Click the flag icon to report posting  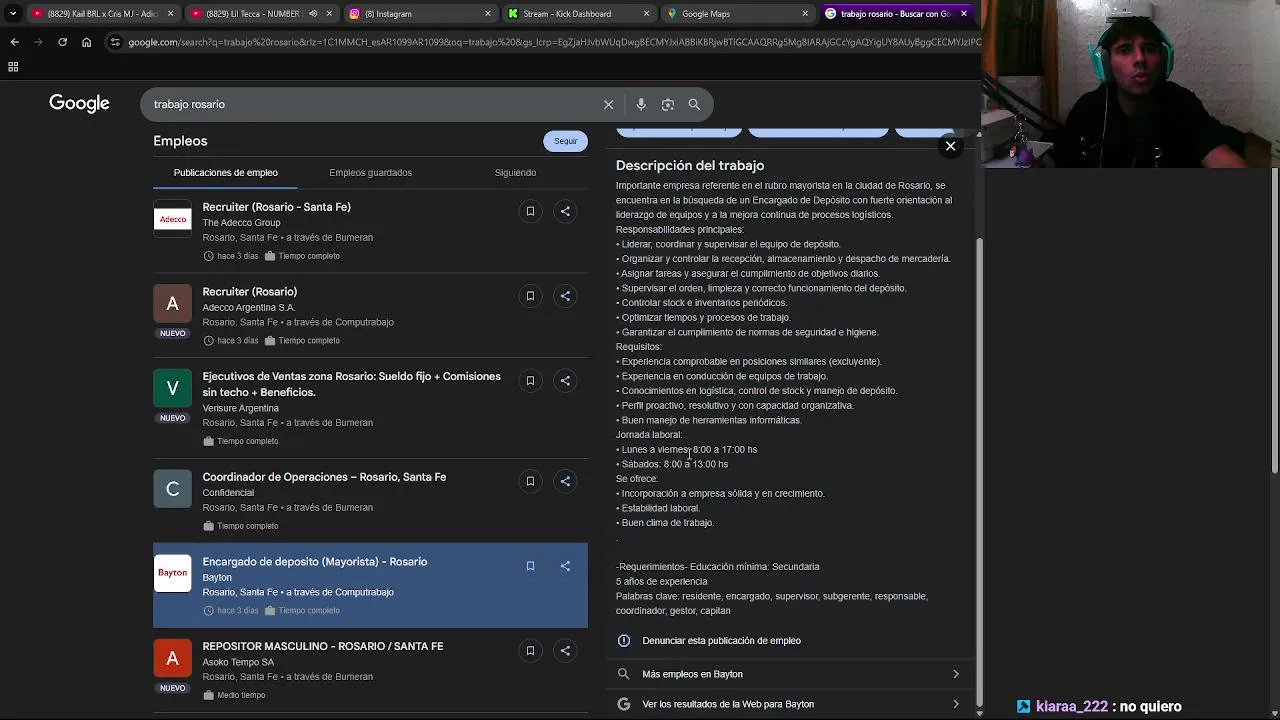624,641
